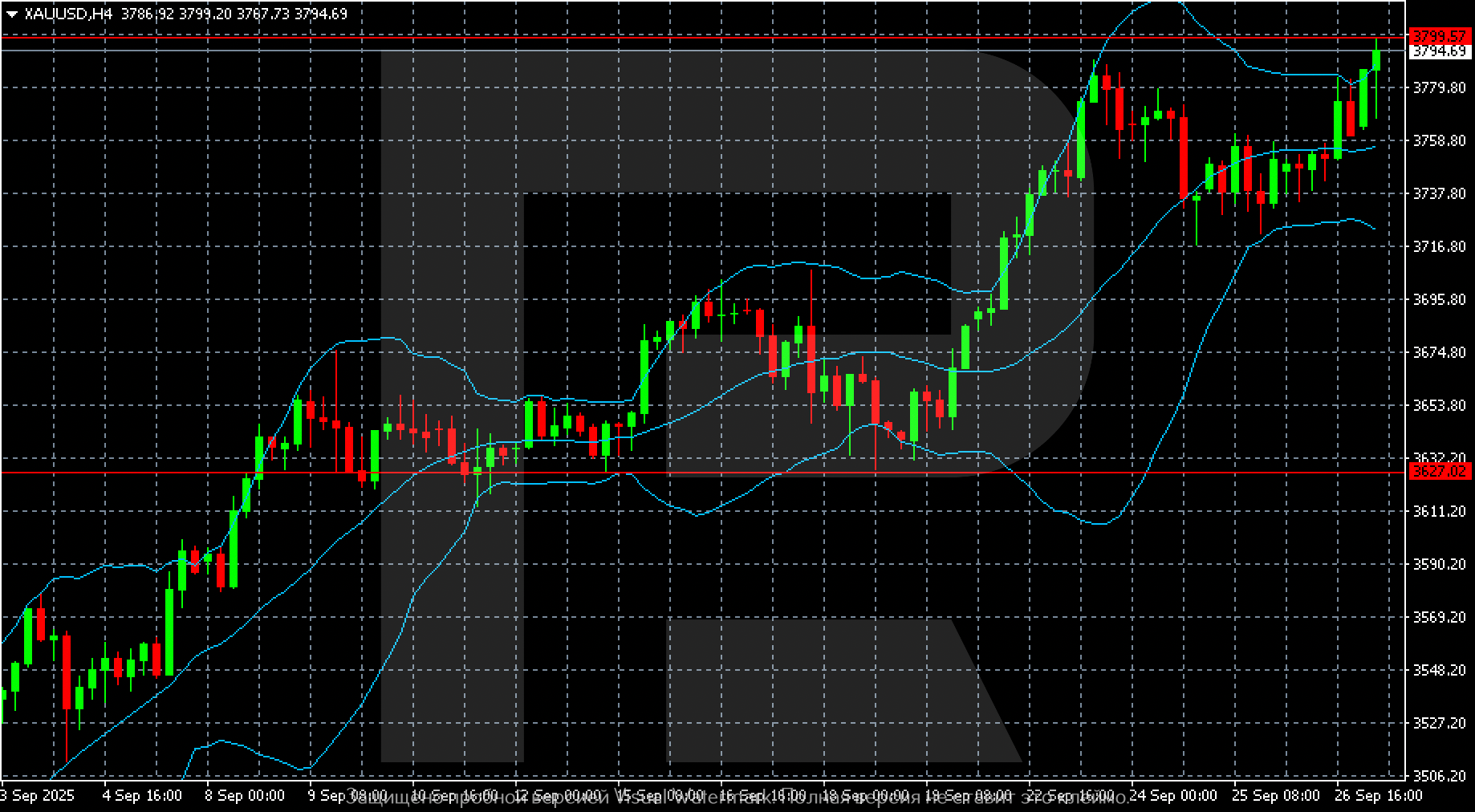Select the latest green candle at far right
1475x812 pixels.
tap(1376, 61)
